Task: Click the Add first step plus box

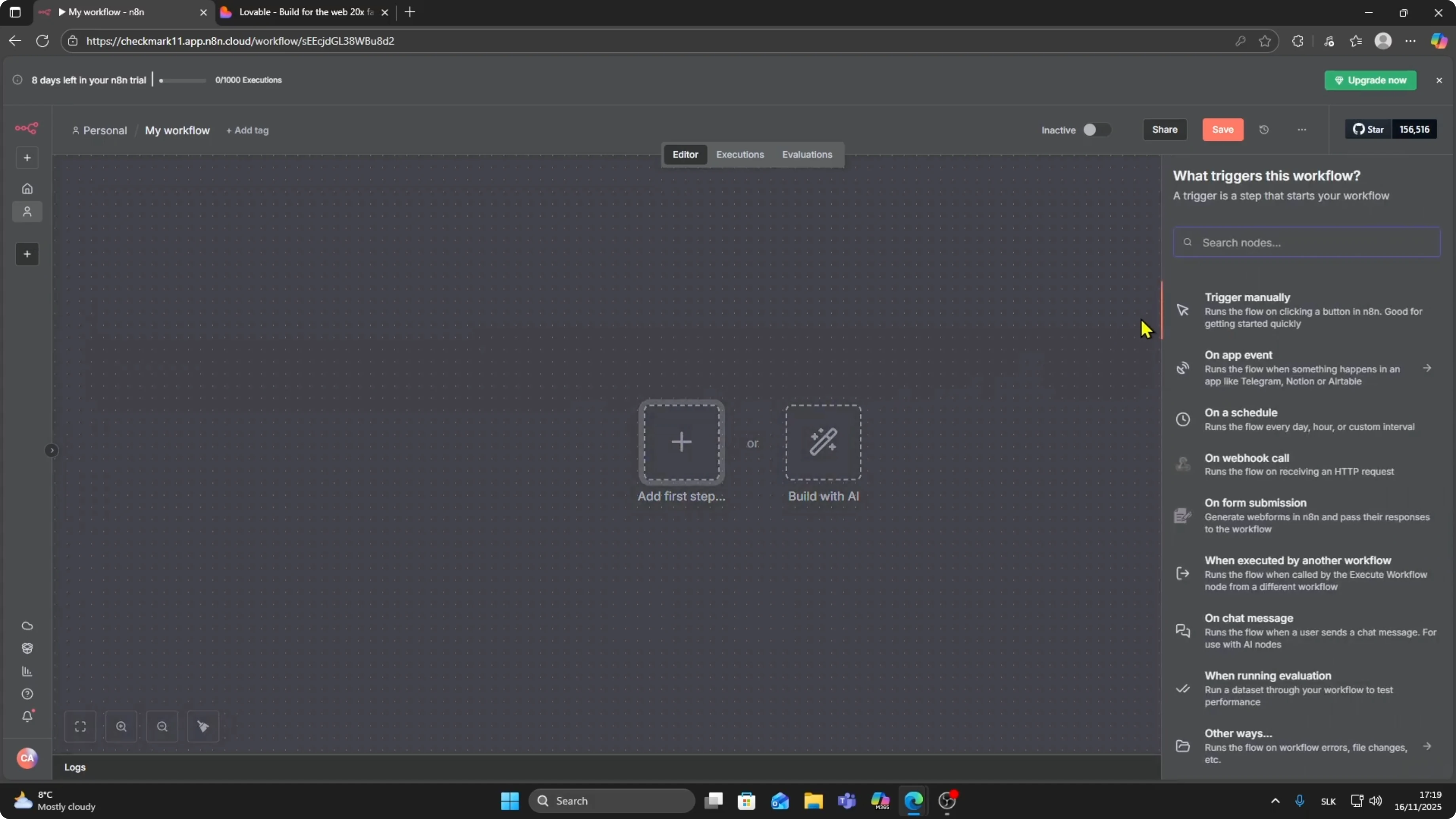Action: [x=682, y=443]
